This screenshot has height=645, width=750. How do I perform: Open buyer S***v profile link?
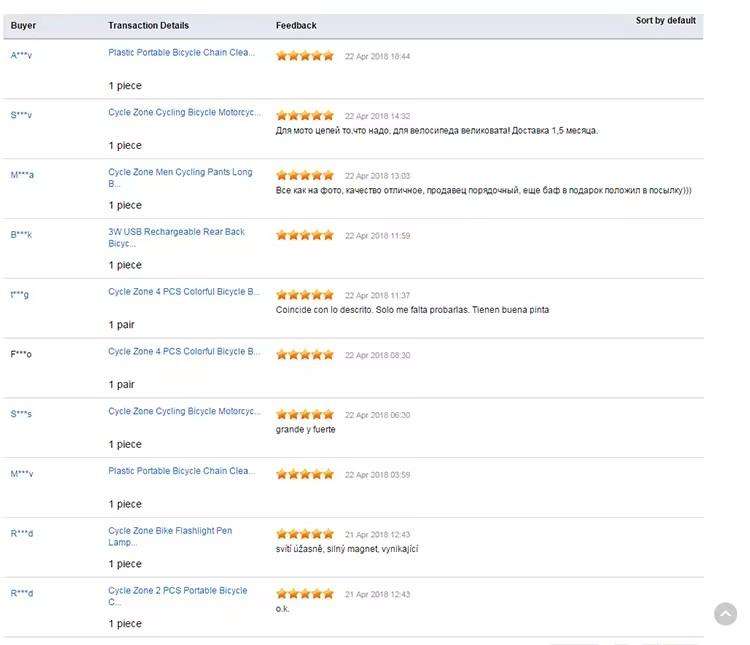[x=21, y=115]
